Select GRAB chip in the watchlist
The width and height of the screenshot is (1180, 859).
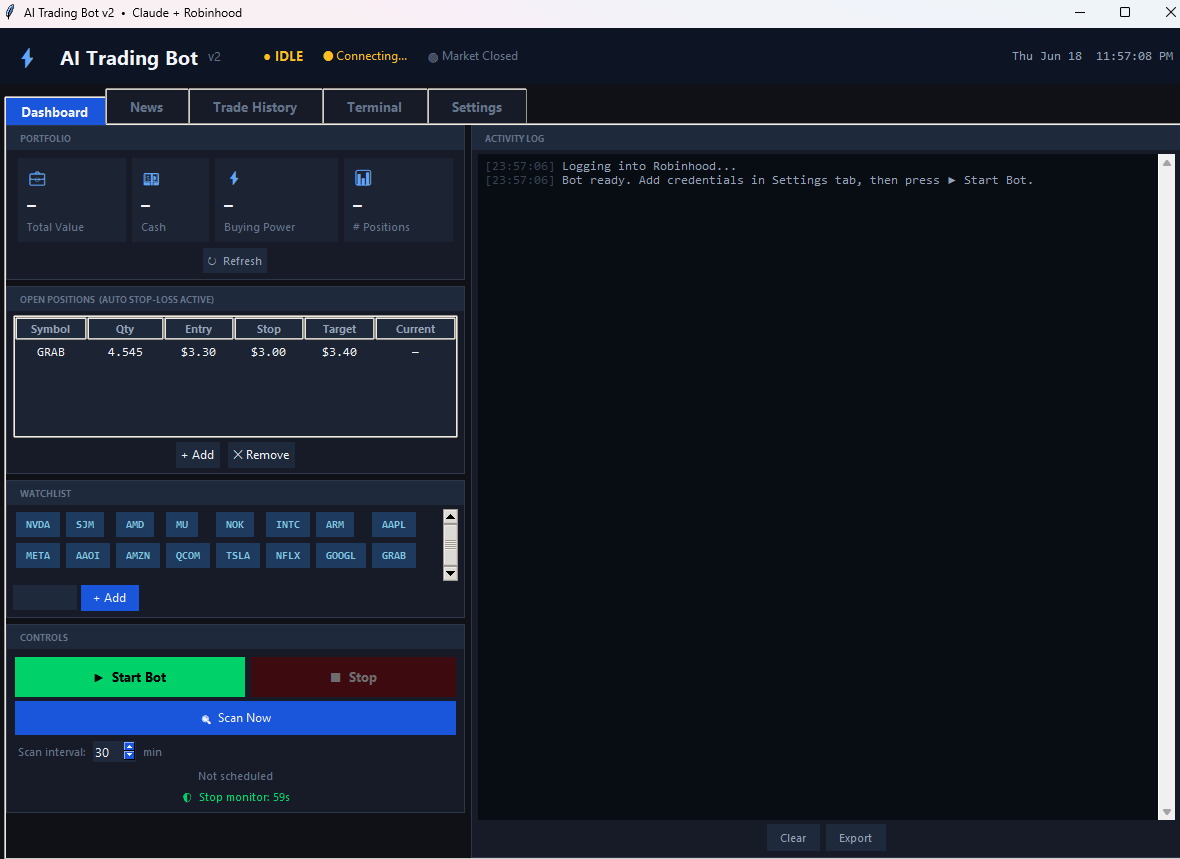[394, 556]
